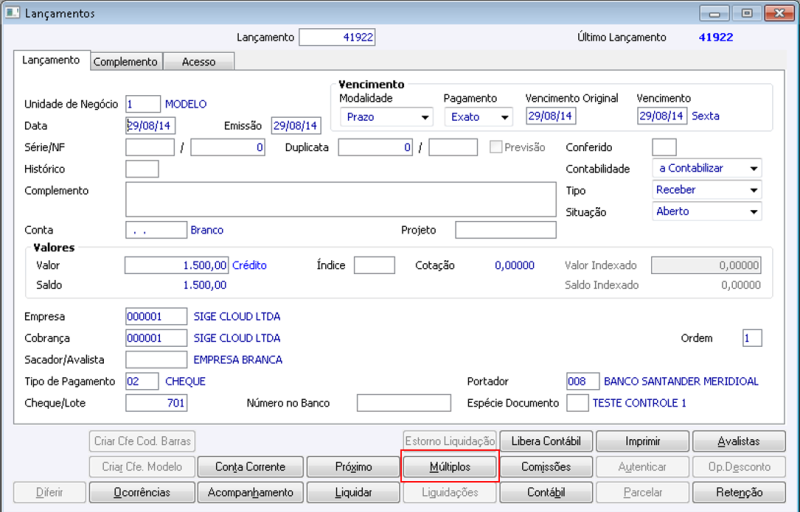Click the NF number field
Image resolution: width=800 pixels, height=512 pixels.
228,147
